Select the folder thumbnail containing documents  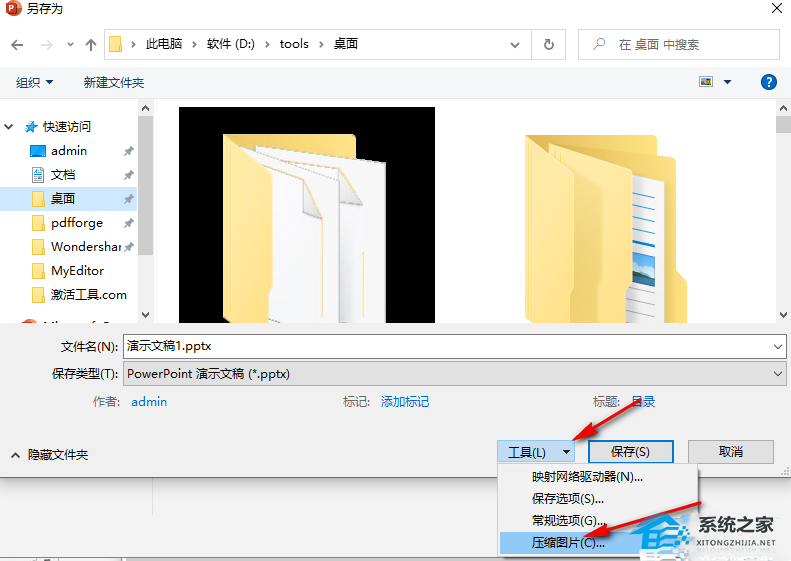click(x=605, y=229)
